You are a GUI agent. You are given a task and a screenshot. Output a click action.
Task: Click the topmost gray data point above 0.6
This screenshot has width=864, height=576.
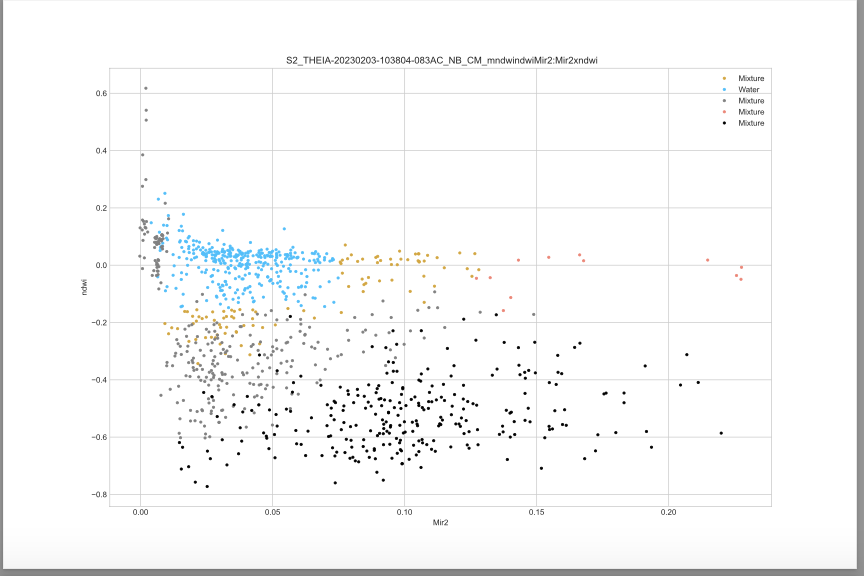[x=145, y=88]
